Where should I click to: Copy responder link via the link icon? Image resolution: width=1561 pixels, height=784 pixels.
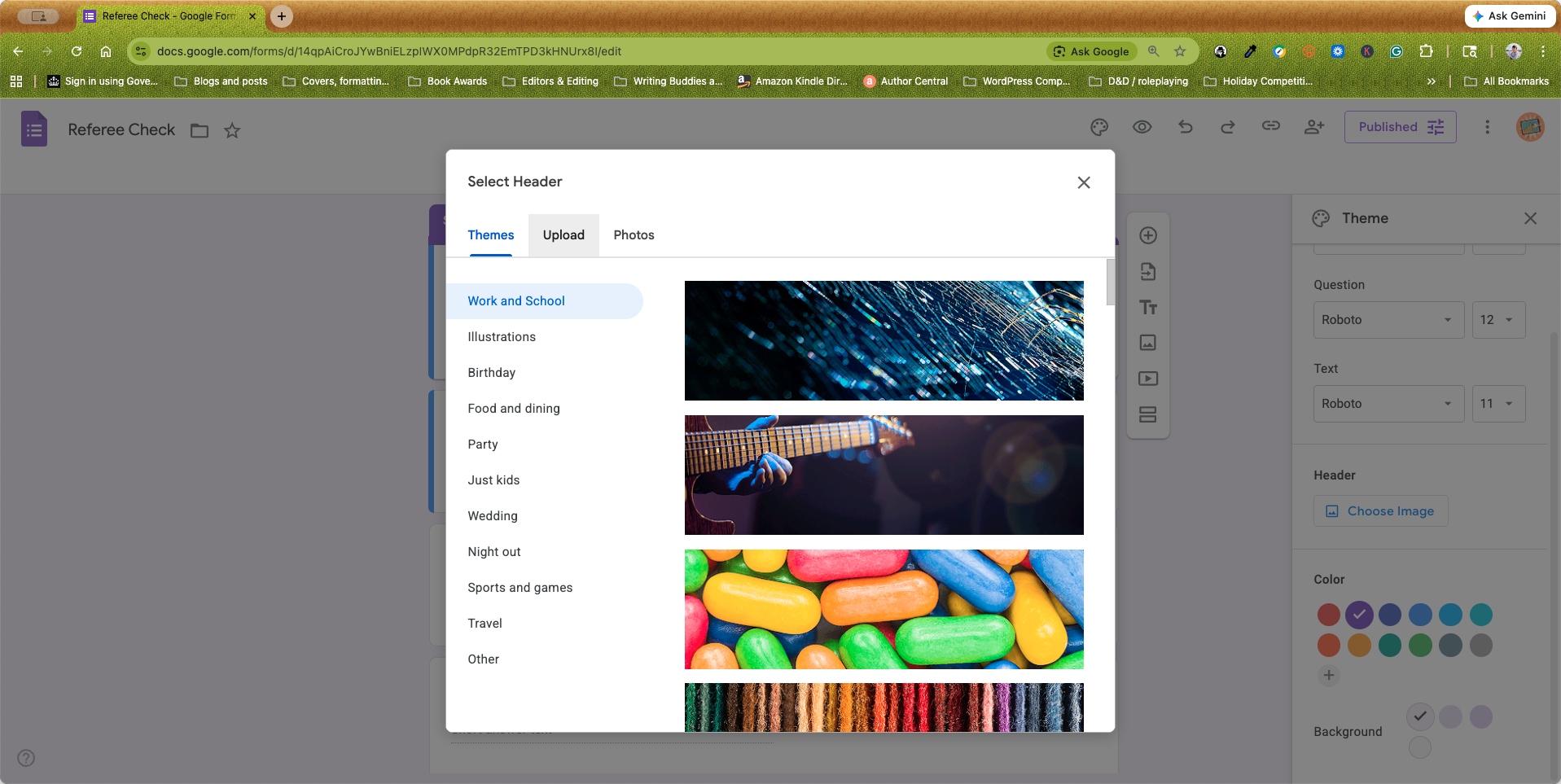[1271, 126]
